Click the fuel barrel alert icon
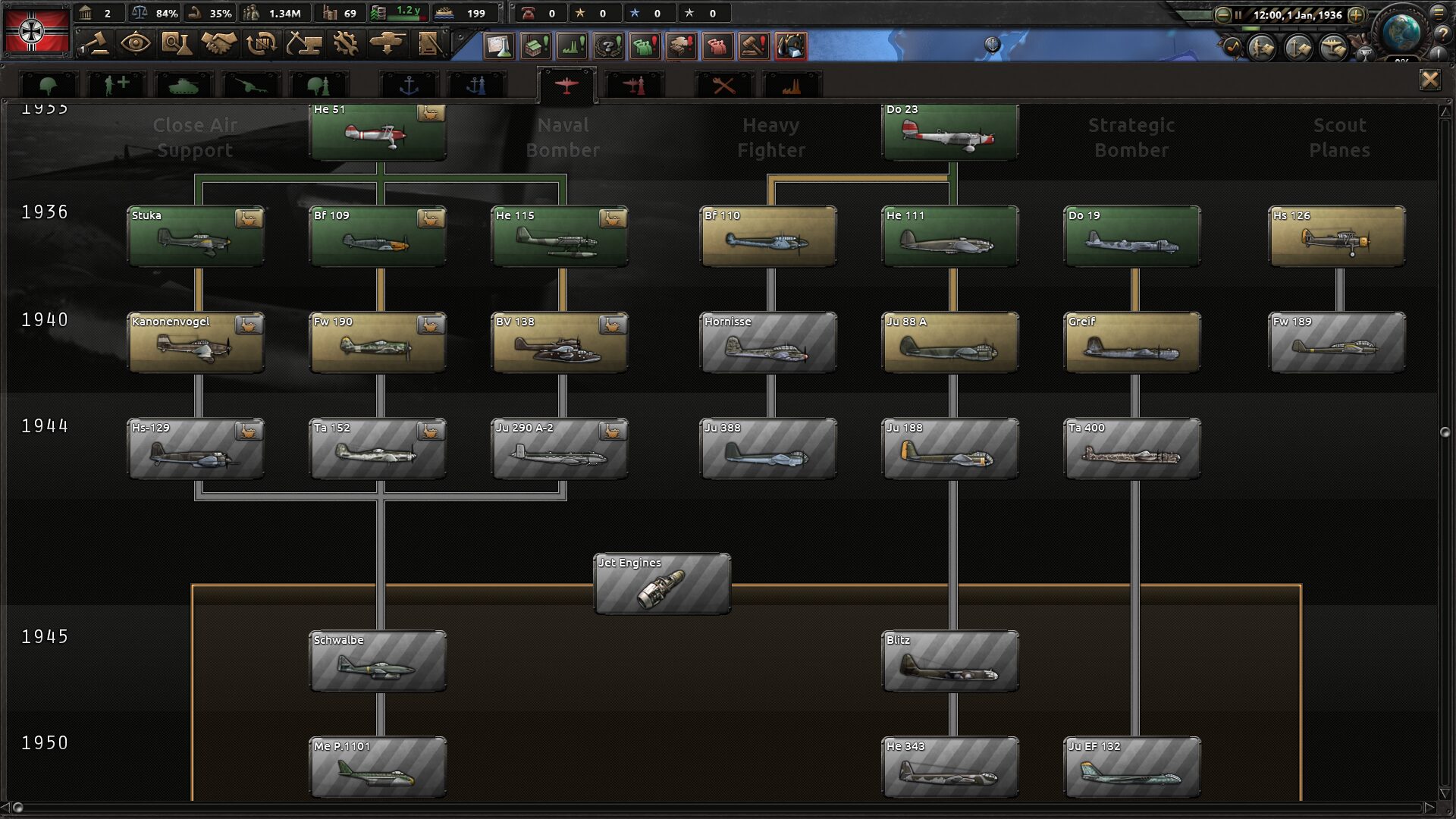Viewport: 1456px width, 819px height. coord(790,46)
